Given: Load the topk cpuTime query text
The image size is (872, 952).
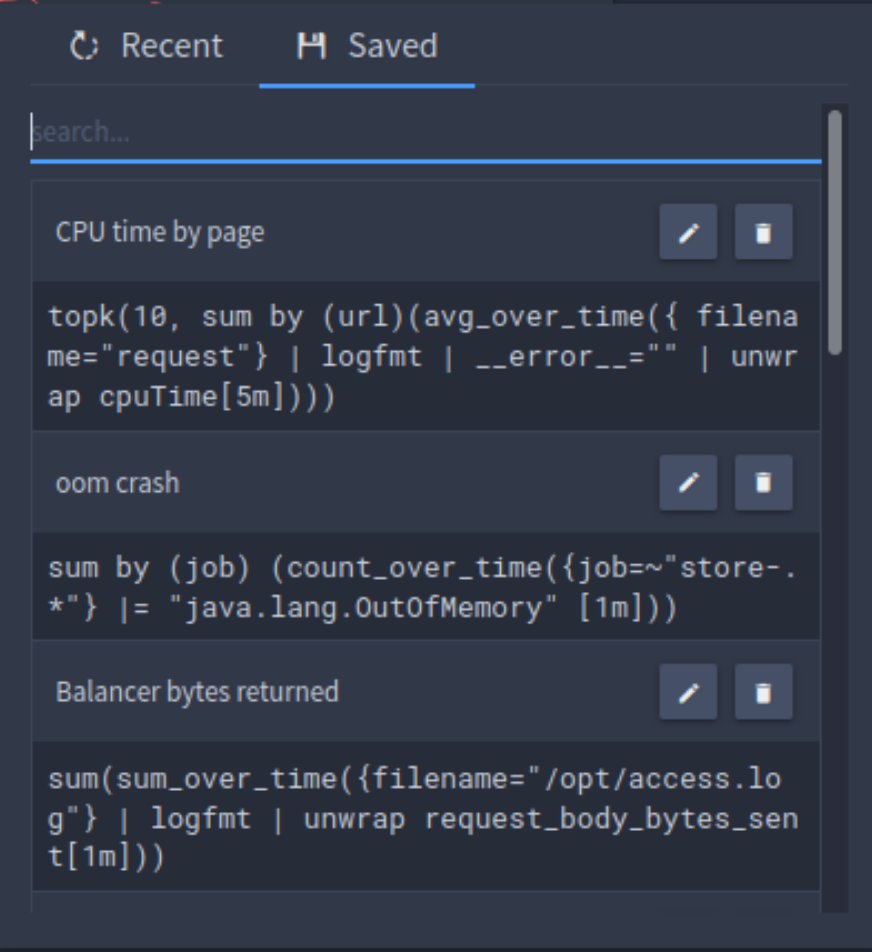Looking at the screenshot, I should point(426,356).
